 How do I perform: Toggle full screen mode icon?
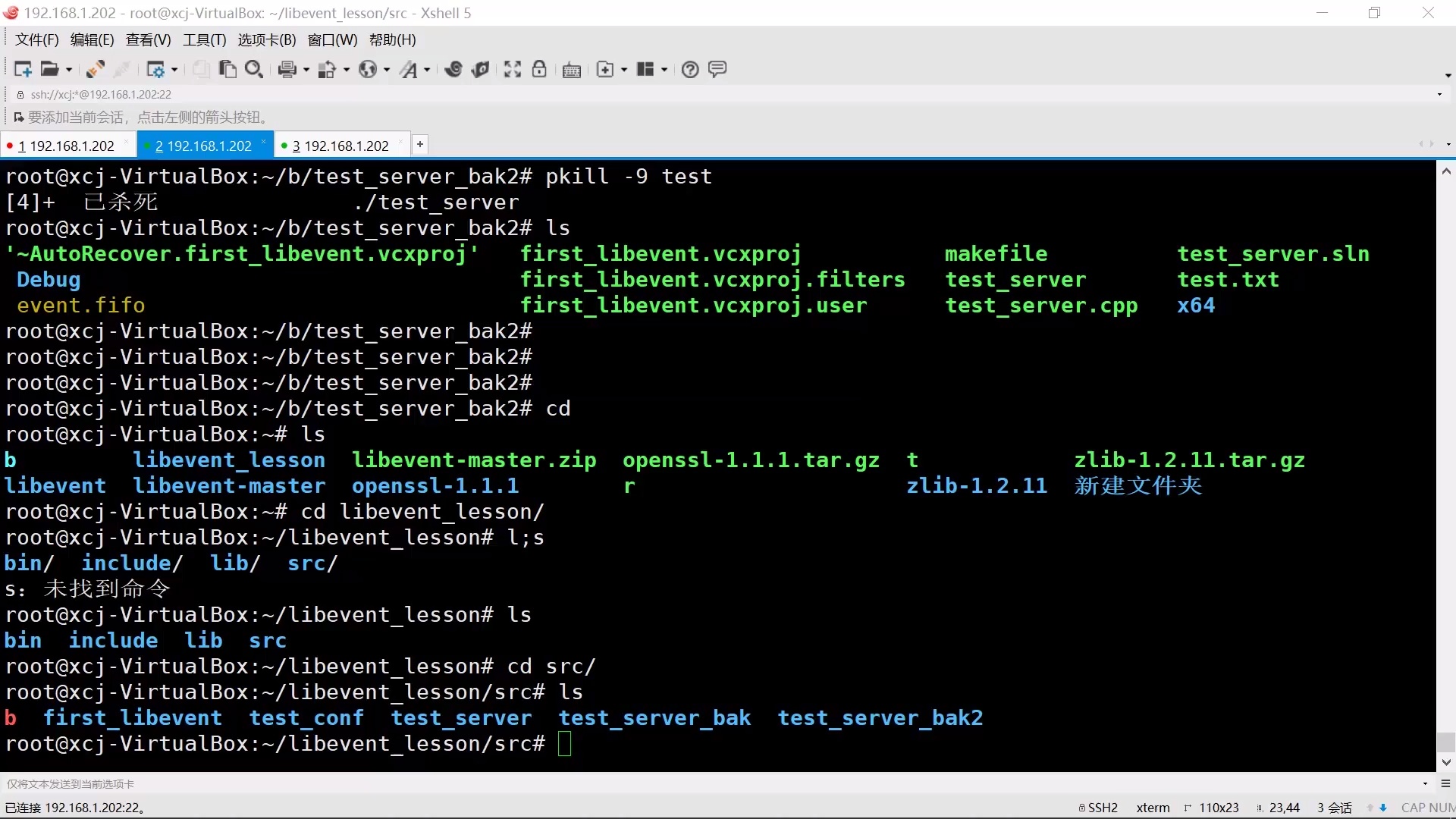513,70
